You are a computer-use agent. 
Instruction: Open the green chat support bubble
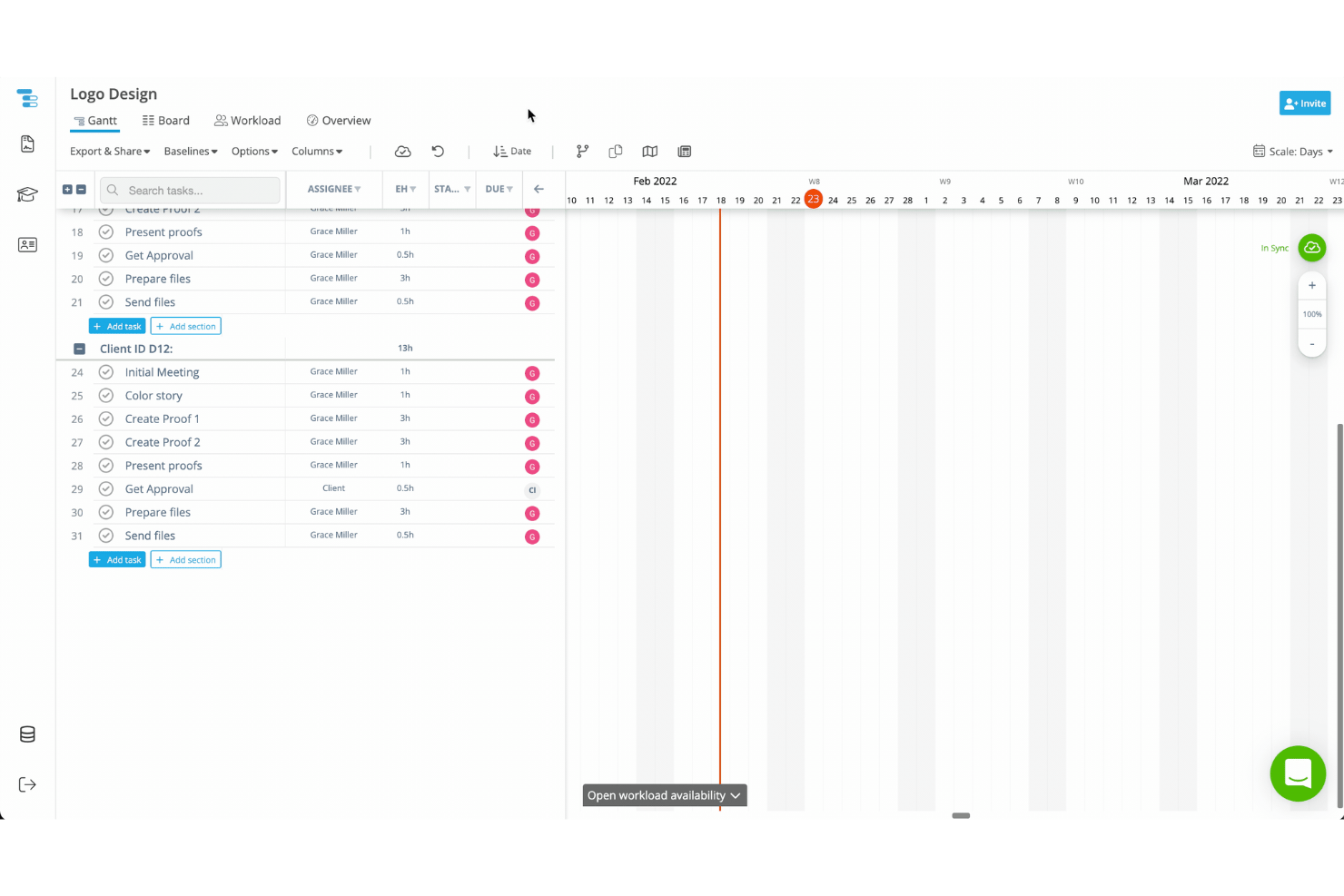(1298, 773)
